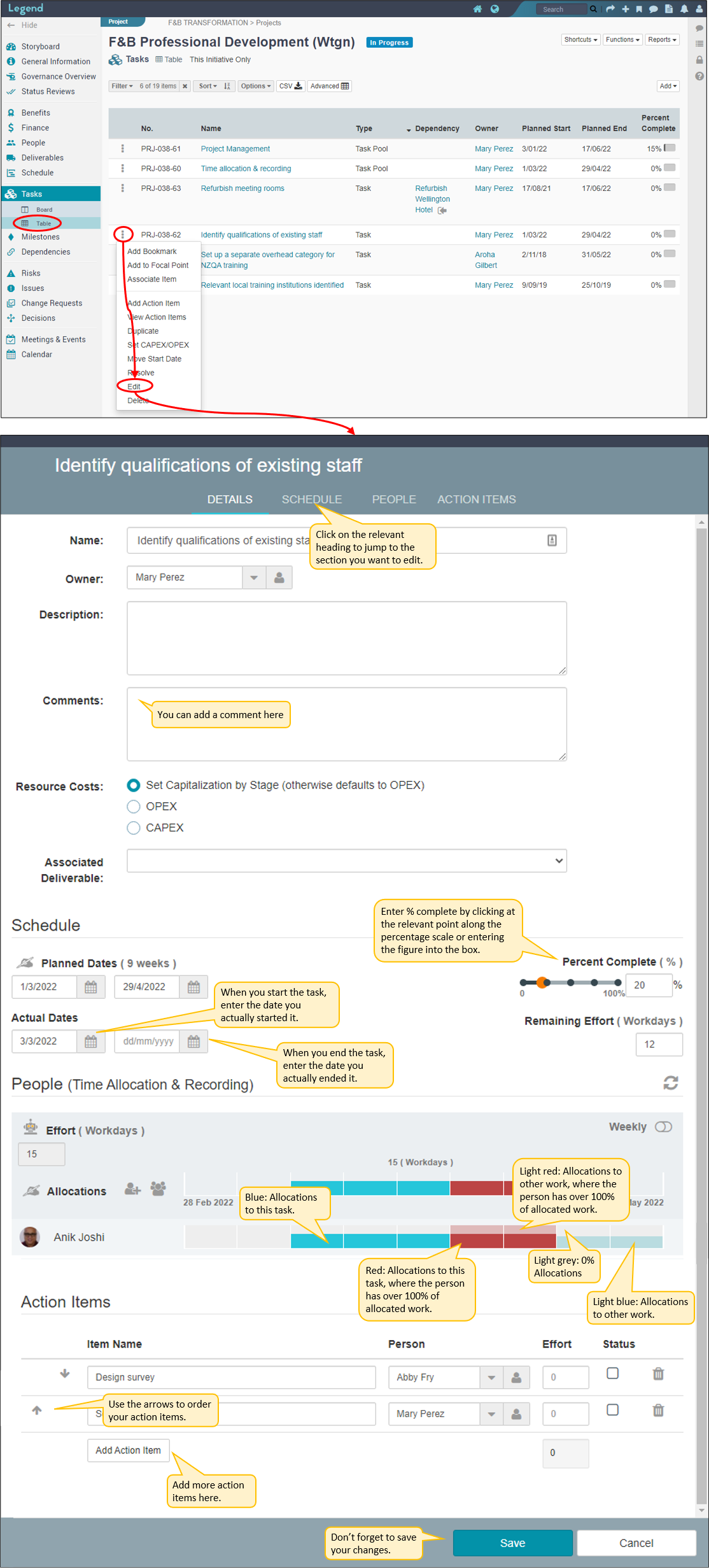Screen dimensions: 709x1568
Task: Toggle percent complete for PRJ-038-61 row
Action: [x=670, y=148]
